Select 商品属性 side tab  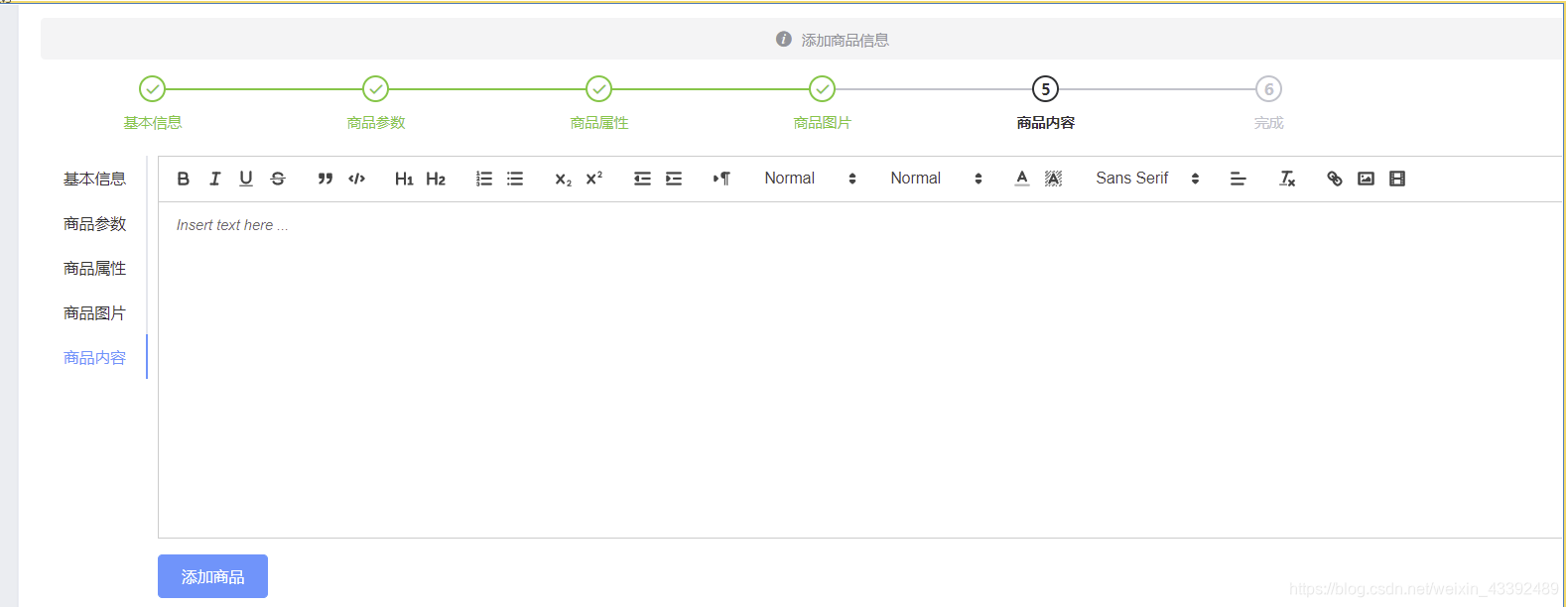[95, 268]
